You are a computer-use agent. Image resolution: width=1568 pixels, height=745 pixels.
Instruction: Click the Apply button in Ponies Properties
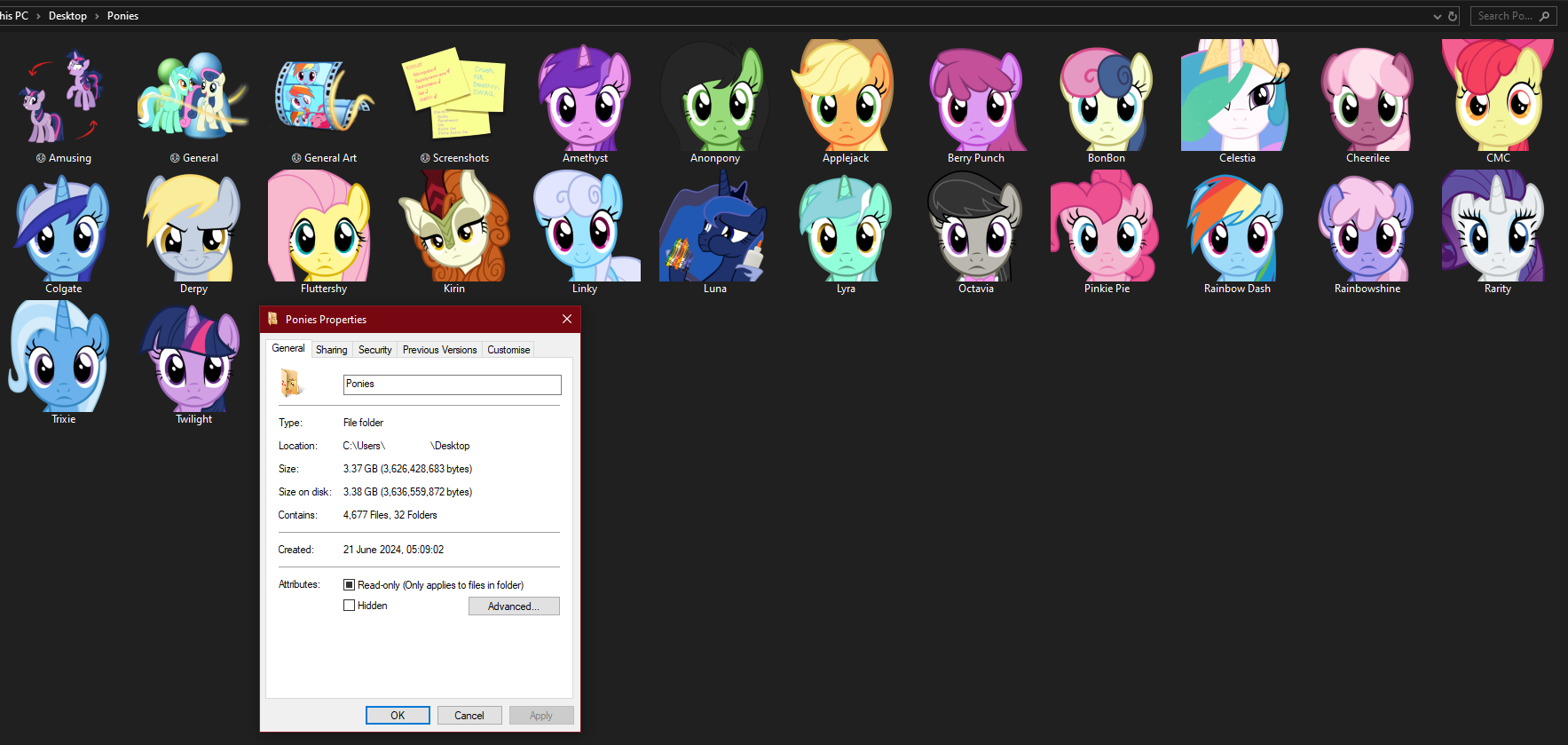pos(541,716)
